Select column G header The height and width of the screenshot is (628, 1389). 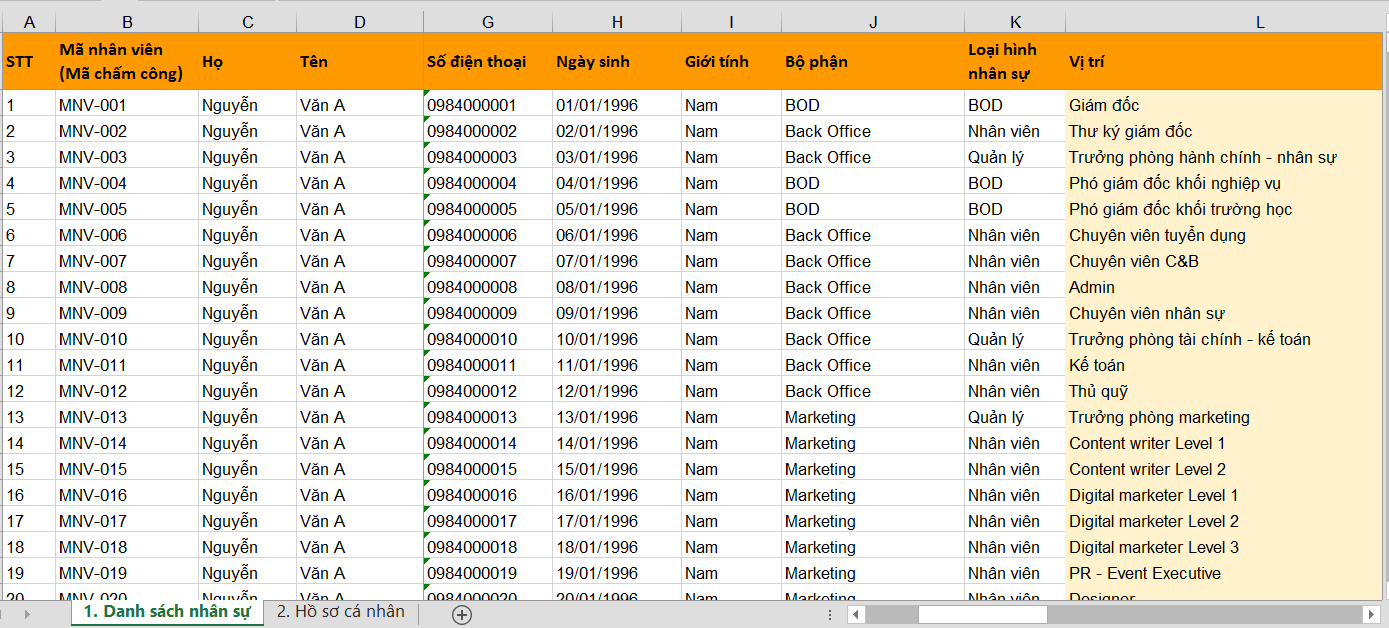coord(488,22)
